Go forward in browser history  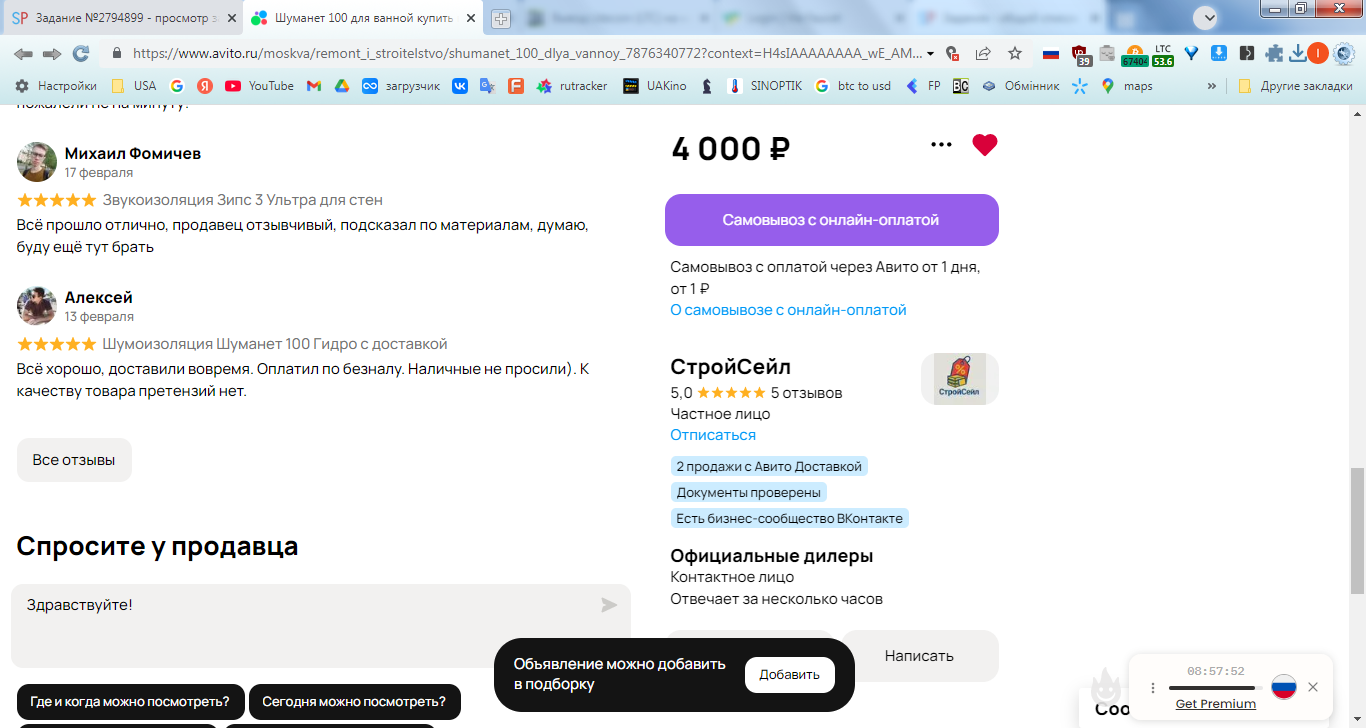tap(52, 53)
